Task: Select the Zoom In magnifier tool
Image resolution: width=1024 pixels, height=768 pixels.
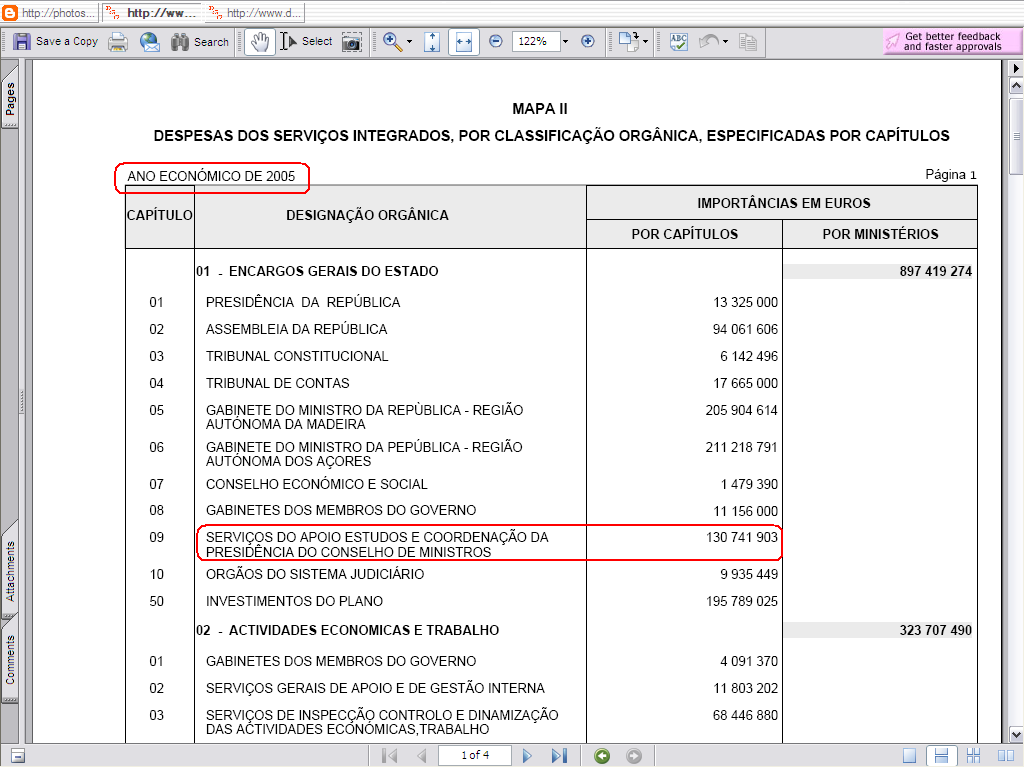Action: (391, 42)
